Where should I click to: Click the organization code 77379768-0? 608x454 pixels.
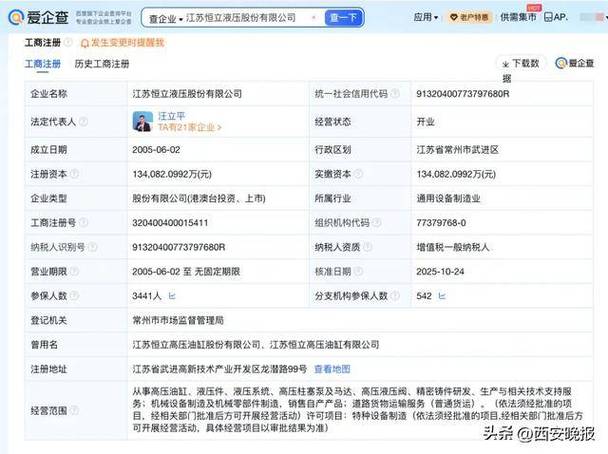tap(441, 223)
